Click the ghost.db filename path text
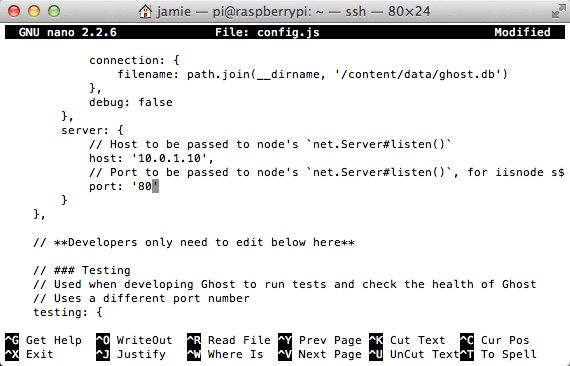Screen dimensions: 570x366 pos(421,75)
